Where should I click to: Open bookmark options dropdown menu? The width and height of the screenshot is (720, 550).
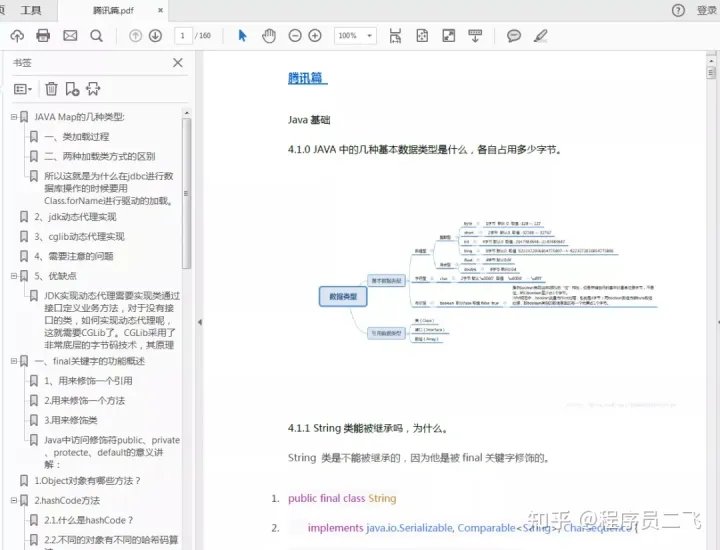coord(22,89)
